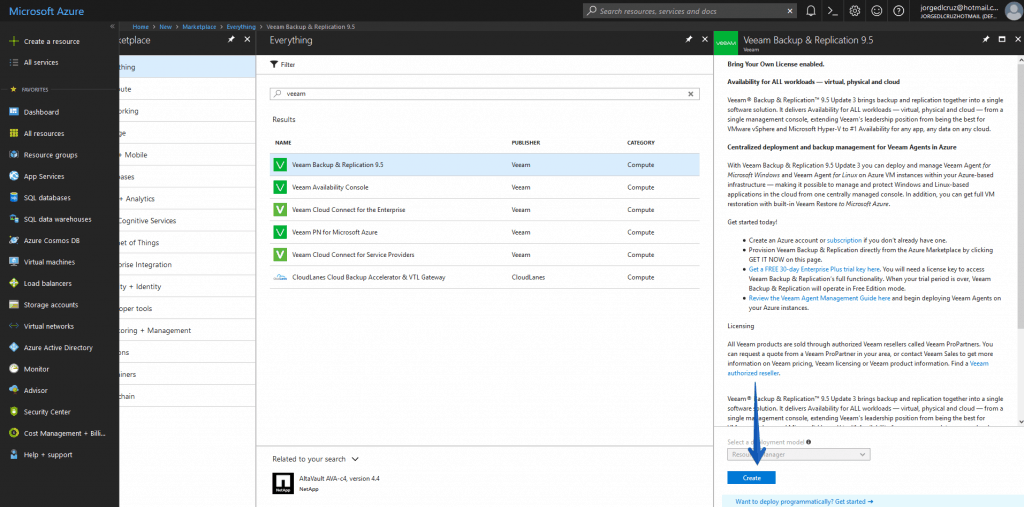Viewport: 1024px width, 507px height.
Task: Go to Marketplace in the breadcrumb
Action: [199, 27]
